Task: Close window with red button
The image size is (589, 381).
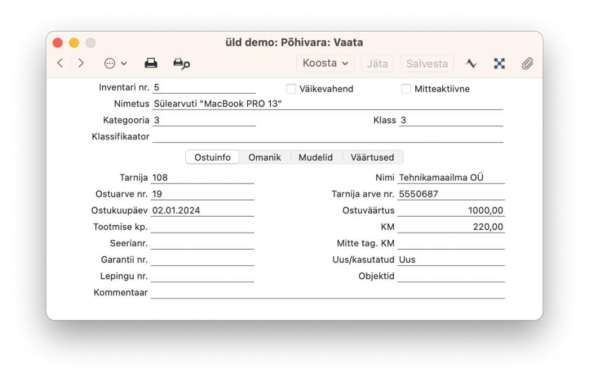Action: pos(57,43)
